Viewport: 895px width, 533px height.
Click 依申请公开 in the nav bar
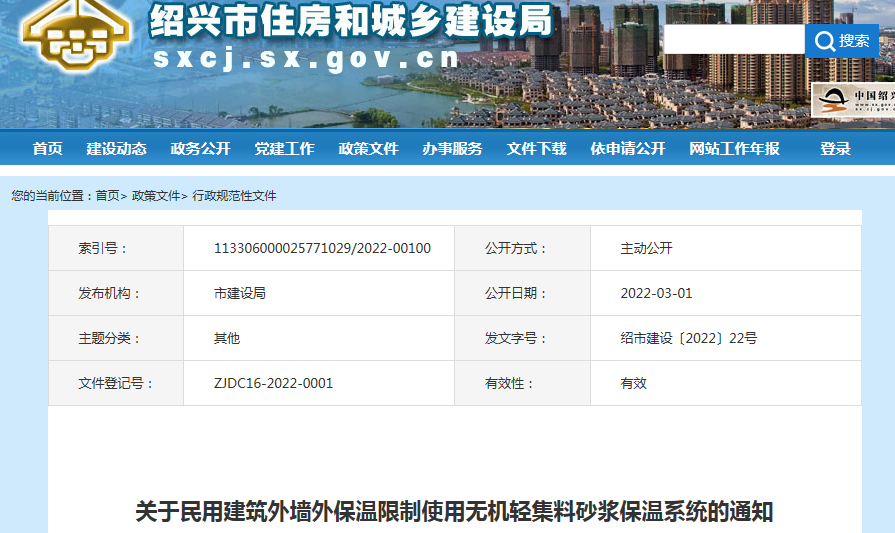[627, 148]
